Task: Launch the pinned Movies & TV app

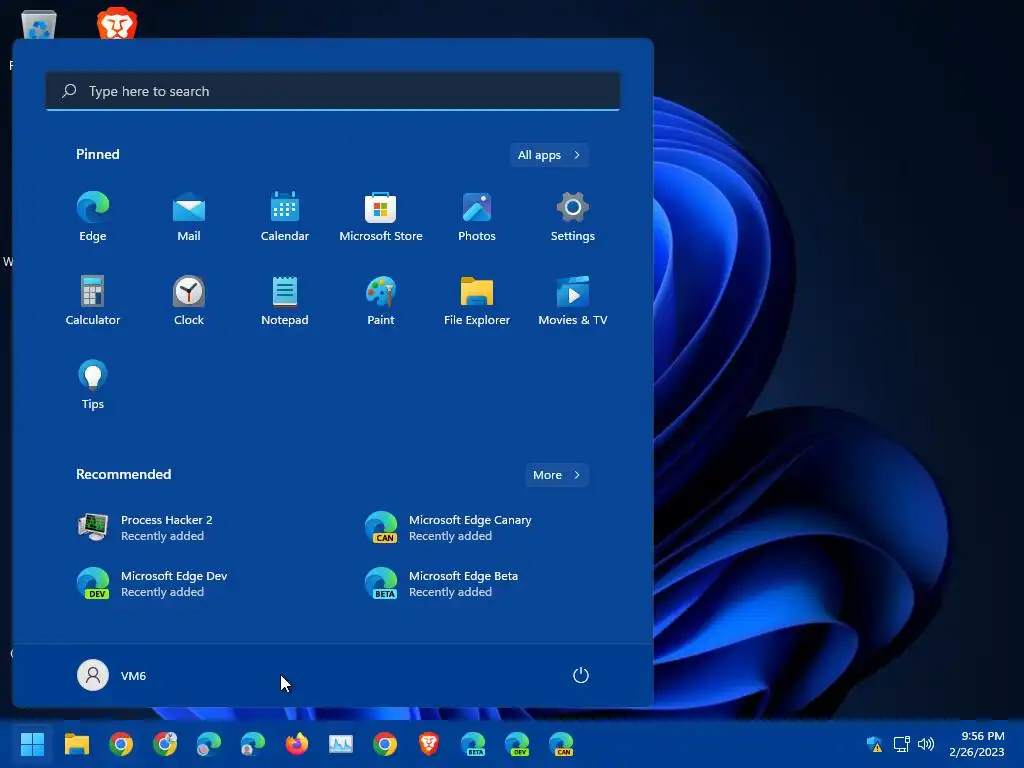Action: tap(573, 301)
